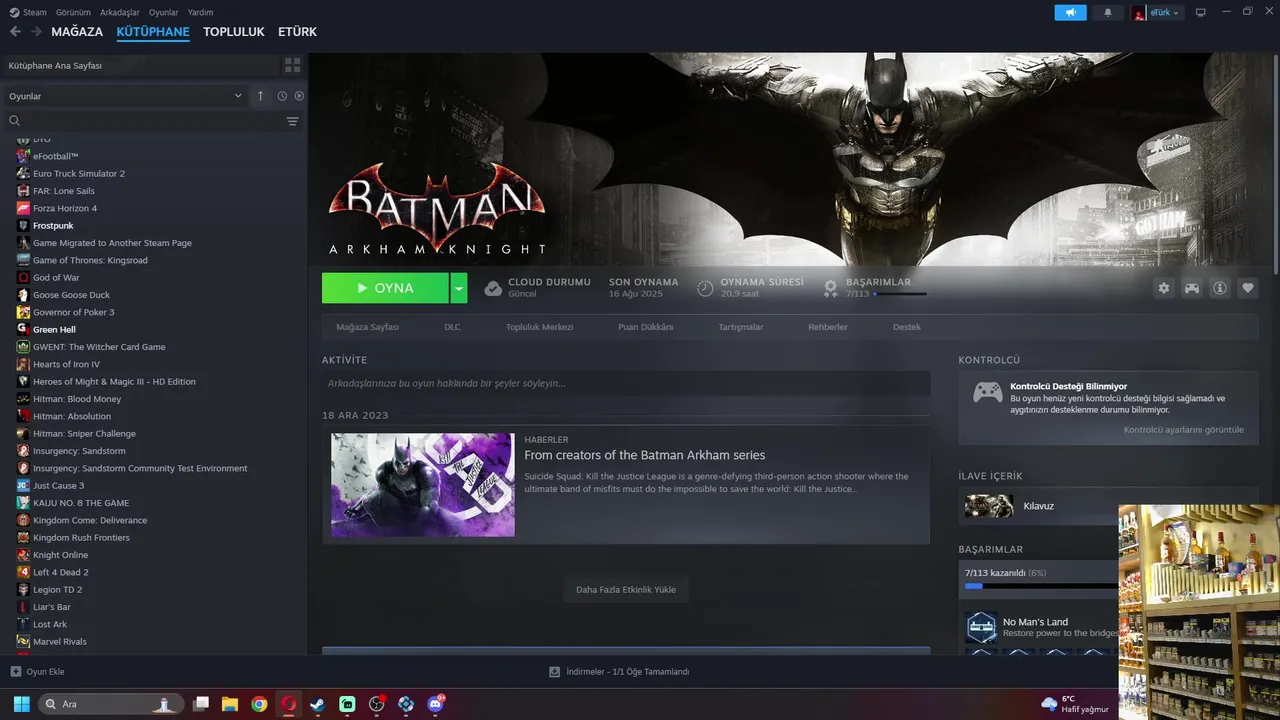This screenshot has height=720, width=1280.
Task: Open the play options arrow beside OYNA
Action: coord(458,288)
